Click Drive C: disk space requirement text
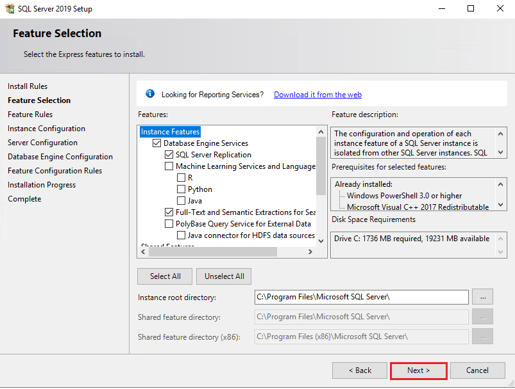This screenshot has width=515, height=389. [x=412, y=239]
